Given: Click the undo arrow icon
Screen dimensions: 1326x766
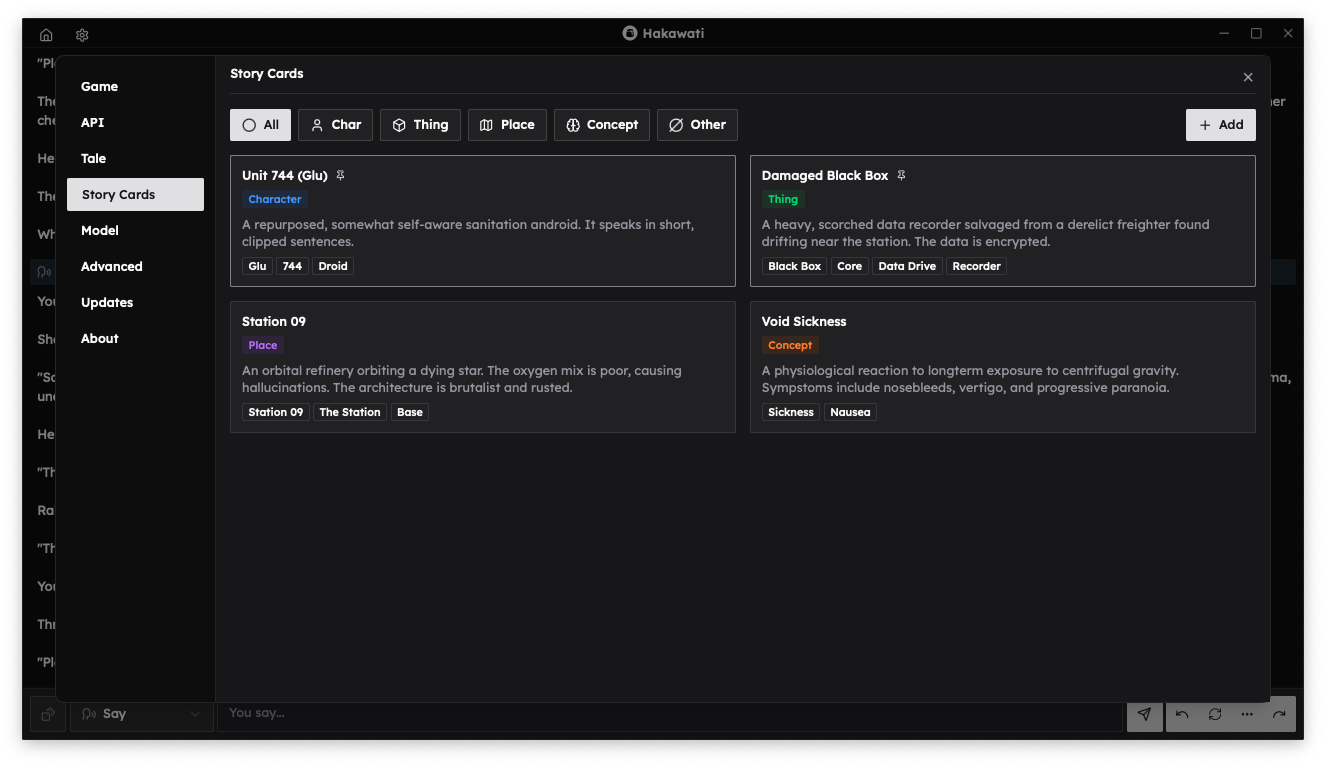Looking at the screenshot, I should pos(1182,714).
